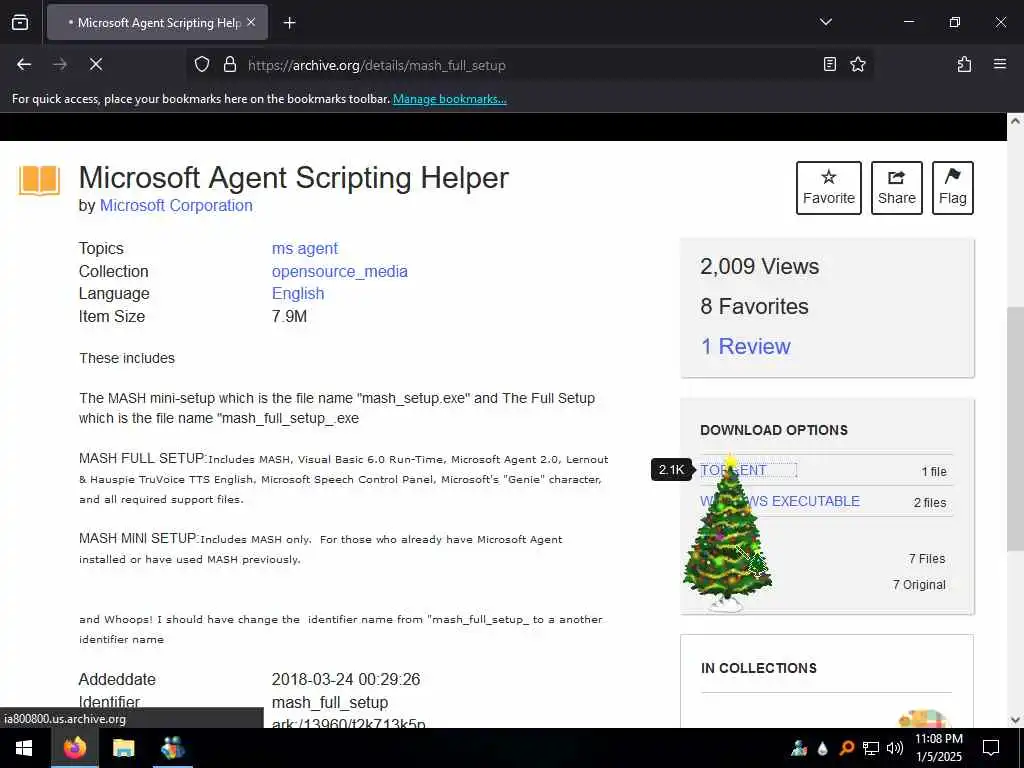
Task: Close the Microsoft Agent Scripting Helper tab
Action: coord(251,22)
